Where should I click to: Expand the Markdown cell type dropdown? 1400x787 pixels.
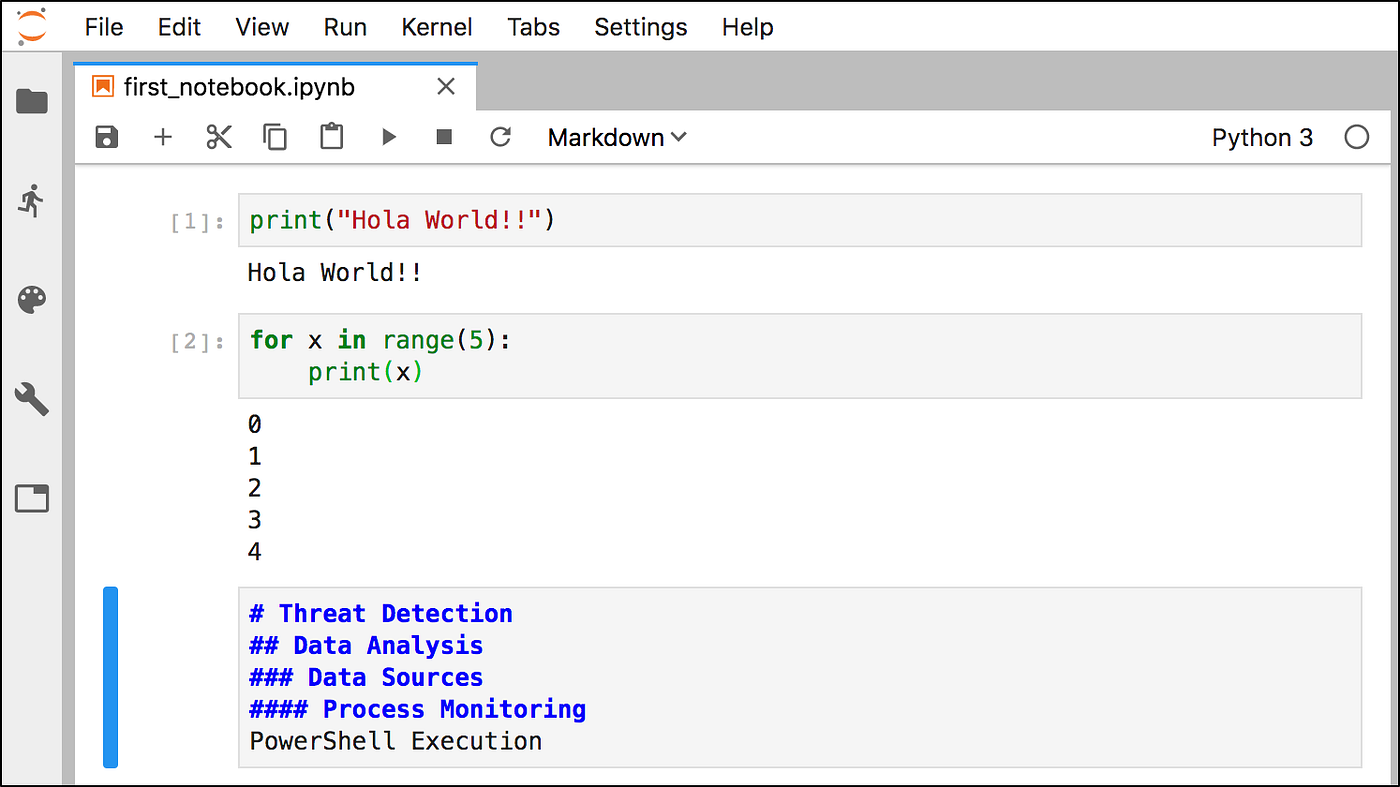(617, 138)
